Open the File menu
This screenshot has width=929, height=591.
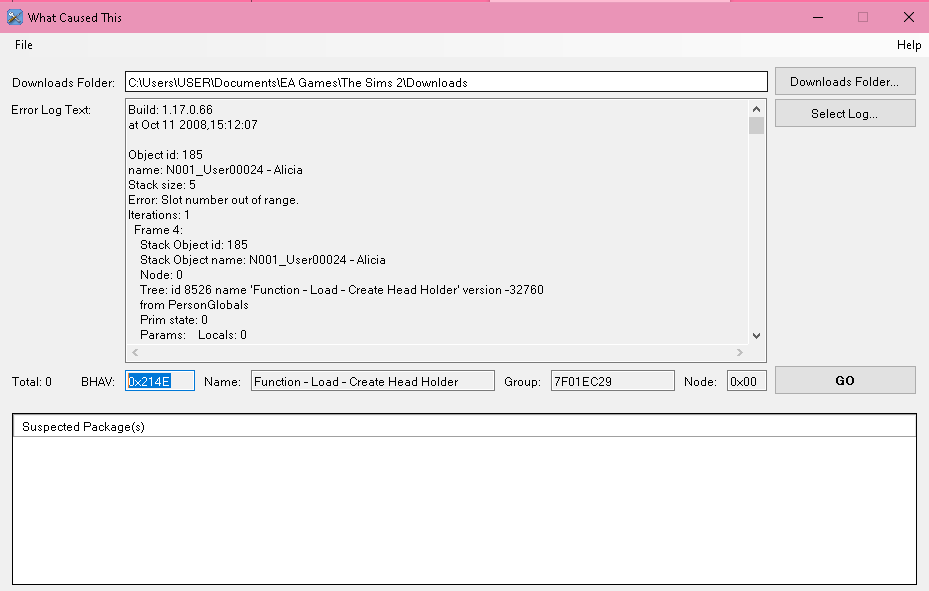pyautogui.click(x=24, y=45)
